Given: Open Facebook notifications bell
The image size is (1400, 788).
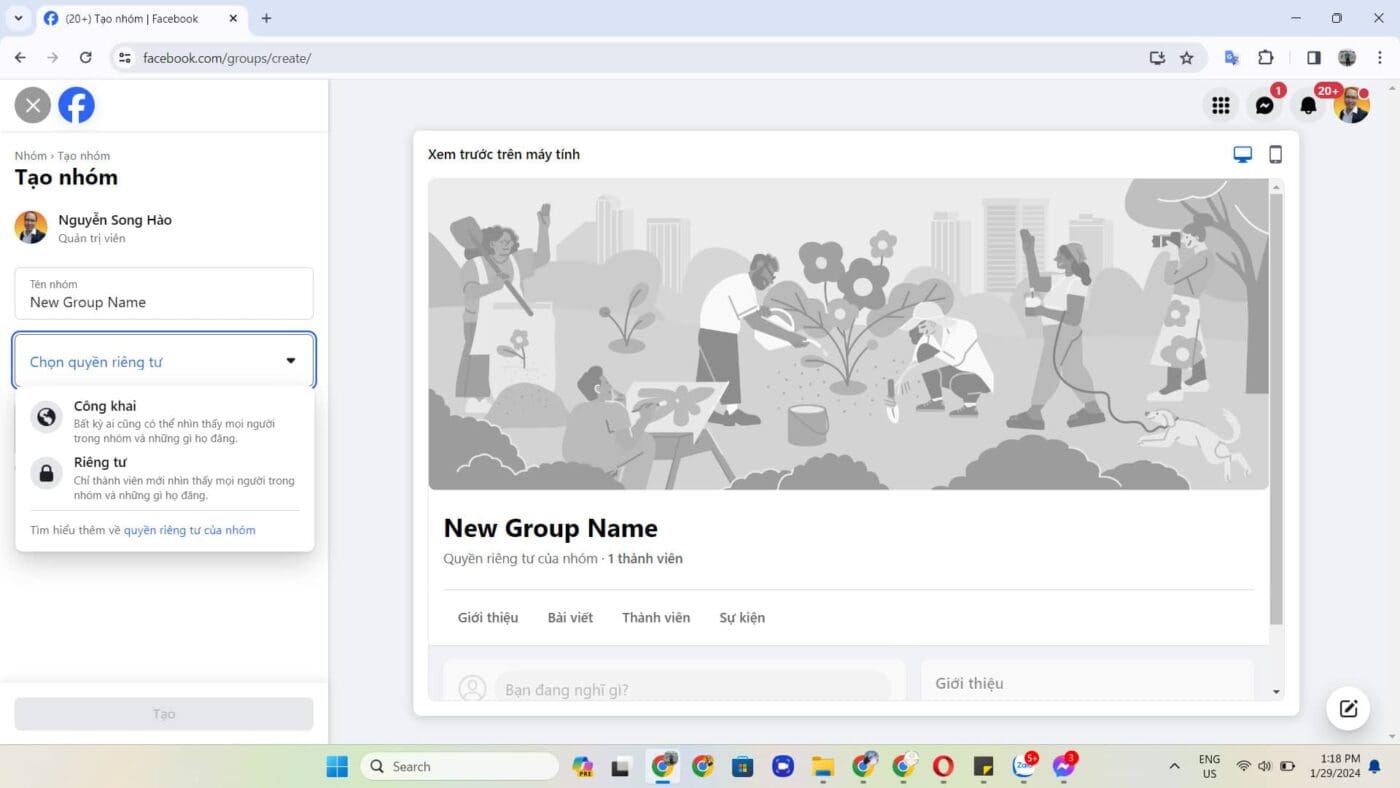Looking at the screenshot, I should pos(1308,105).
